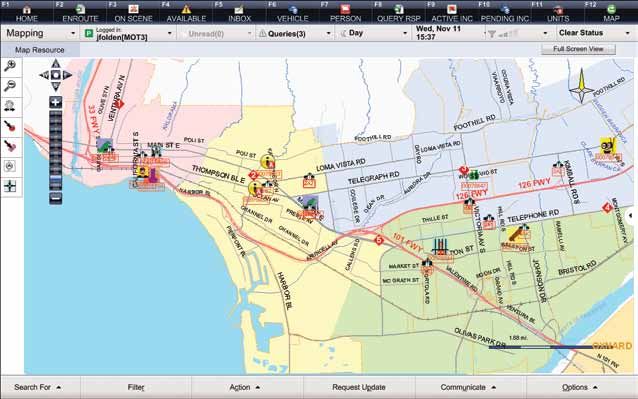Click the crosshair locate tool in sidebar

[x=10, y=186]
